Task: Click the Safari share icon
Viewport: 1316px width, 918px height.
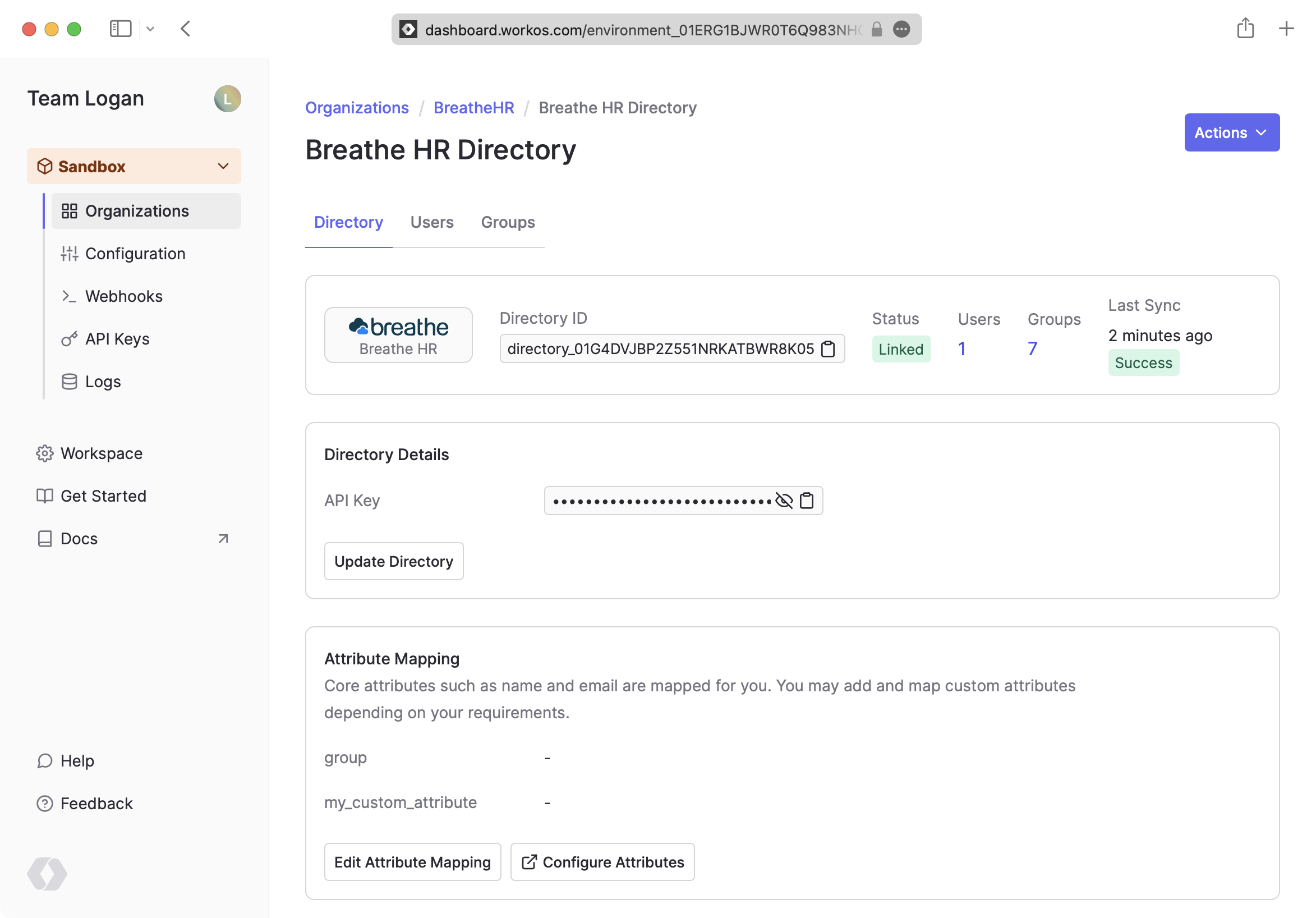Action: point(1245,29)
